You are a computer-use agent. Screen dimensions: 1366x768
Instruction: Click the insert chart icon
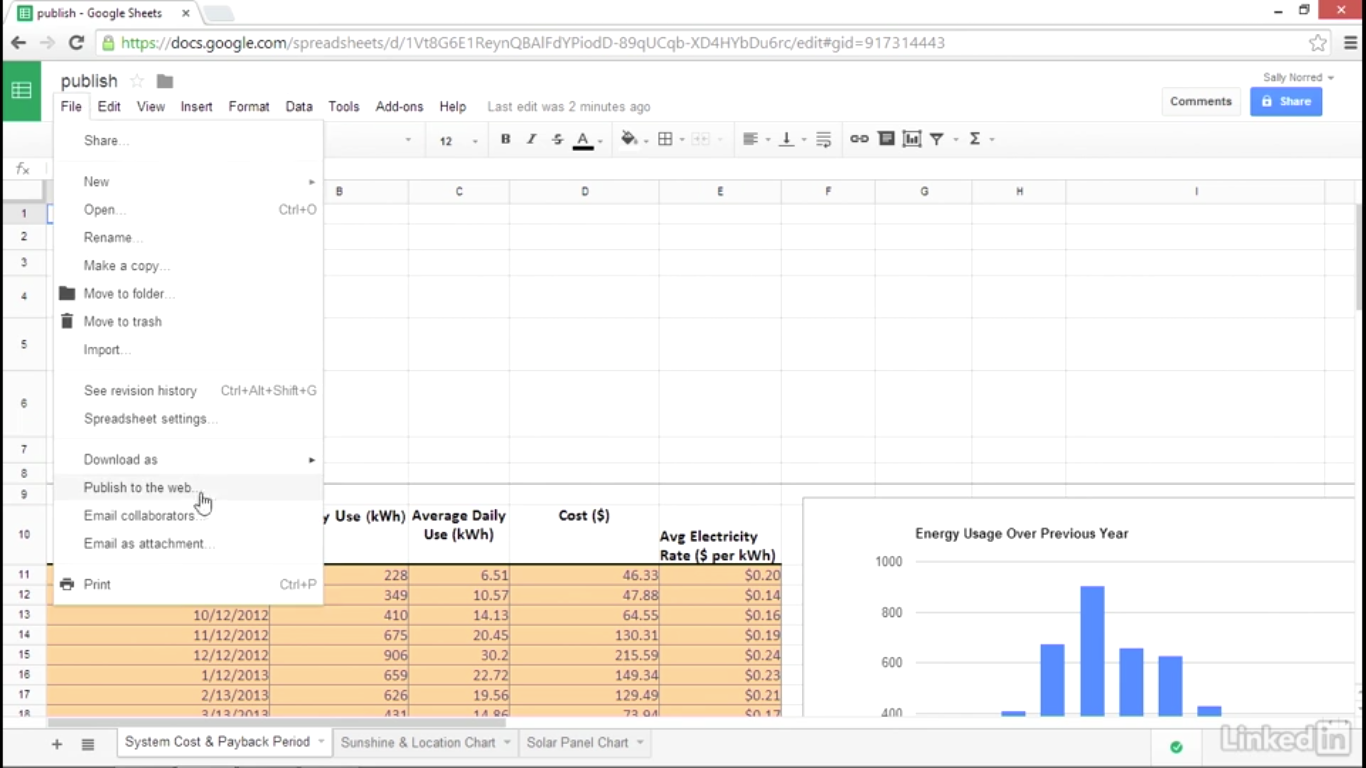[912, 139]
